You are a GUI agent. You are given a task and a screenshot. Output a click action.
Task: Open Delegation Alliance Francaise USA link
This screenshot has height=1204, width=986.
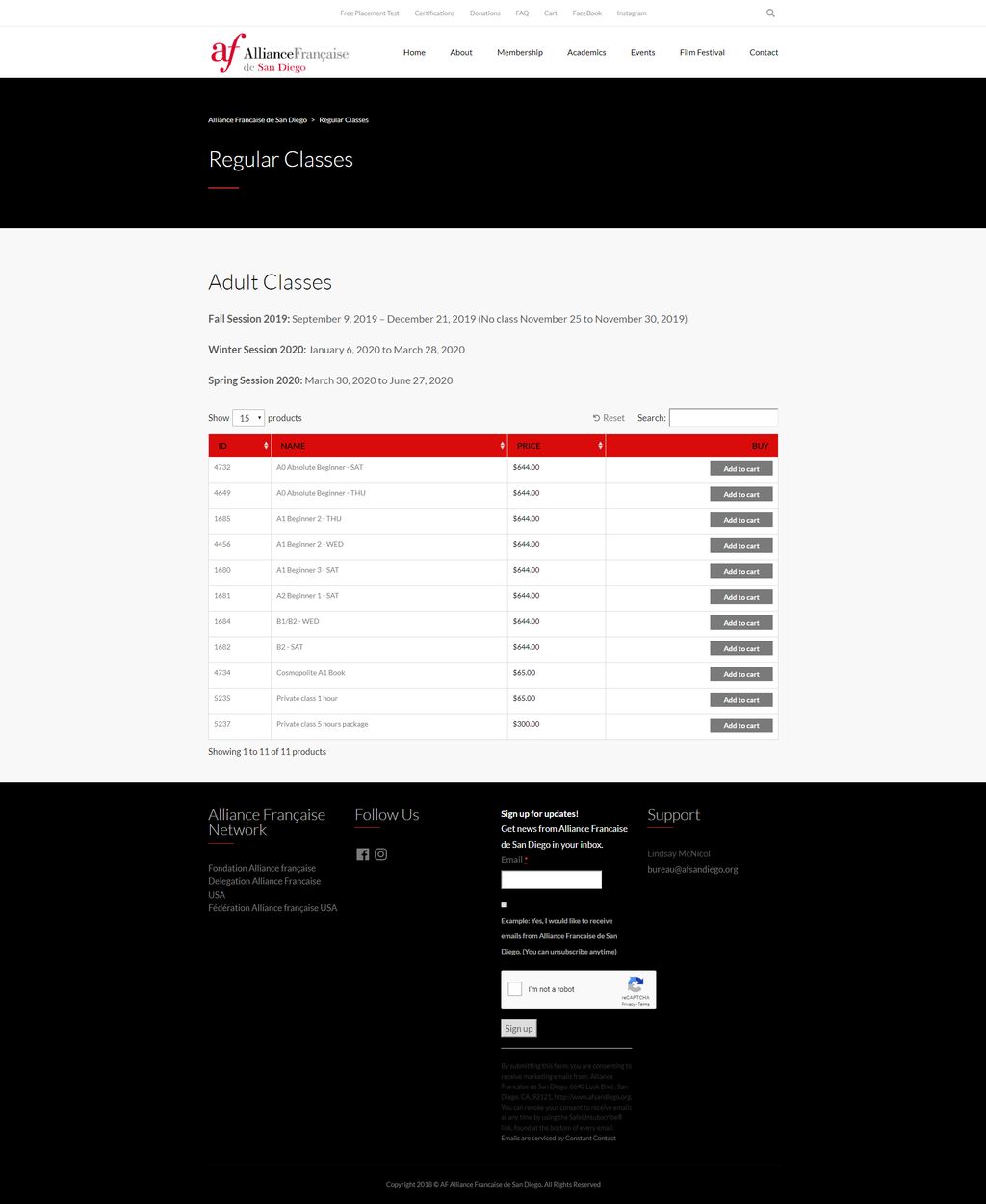[x=264, y=888]
